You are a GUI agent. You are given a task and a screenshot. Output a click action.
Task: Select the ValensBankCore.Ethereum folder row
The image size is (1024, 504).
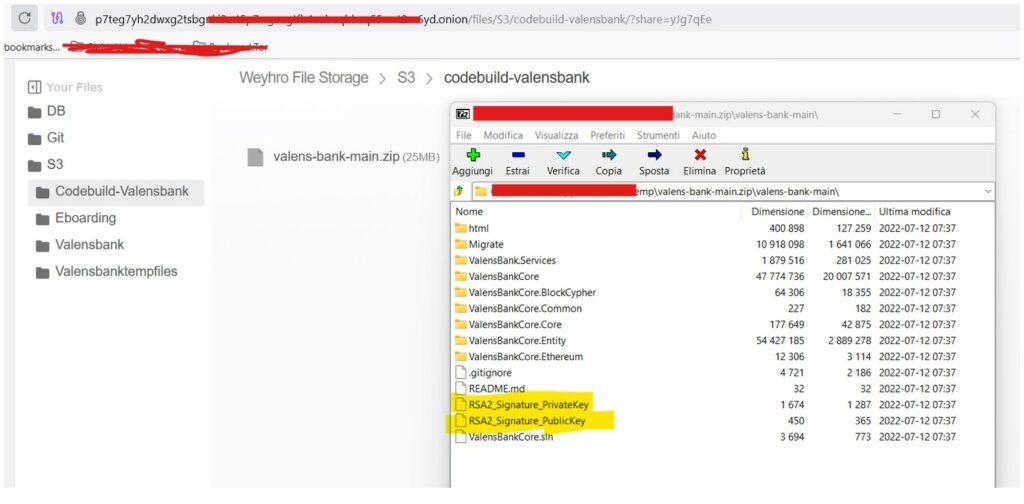point(525,356)
